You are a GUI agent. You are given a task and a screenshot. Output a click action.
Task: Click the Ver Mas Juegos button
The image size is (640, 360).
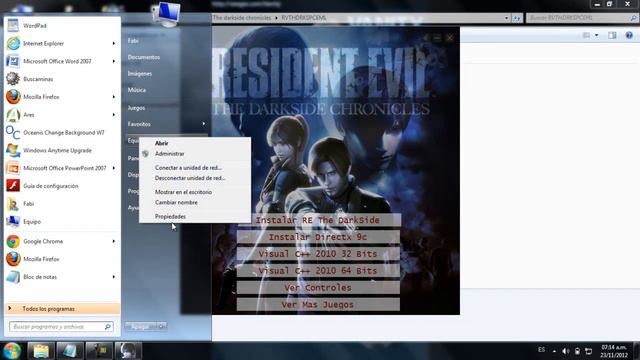318,304
